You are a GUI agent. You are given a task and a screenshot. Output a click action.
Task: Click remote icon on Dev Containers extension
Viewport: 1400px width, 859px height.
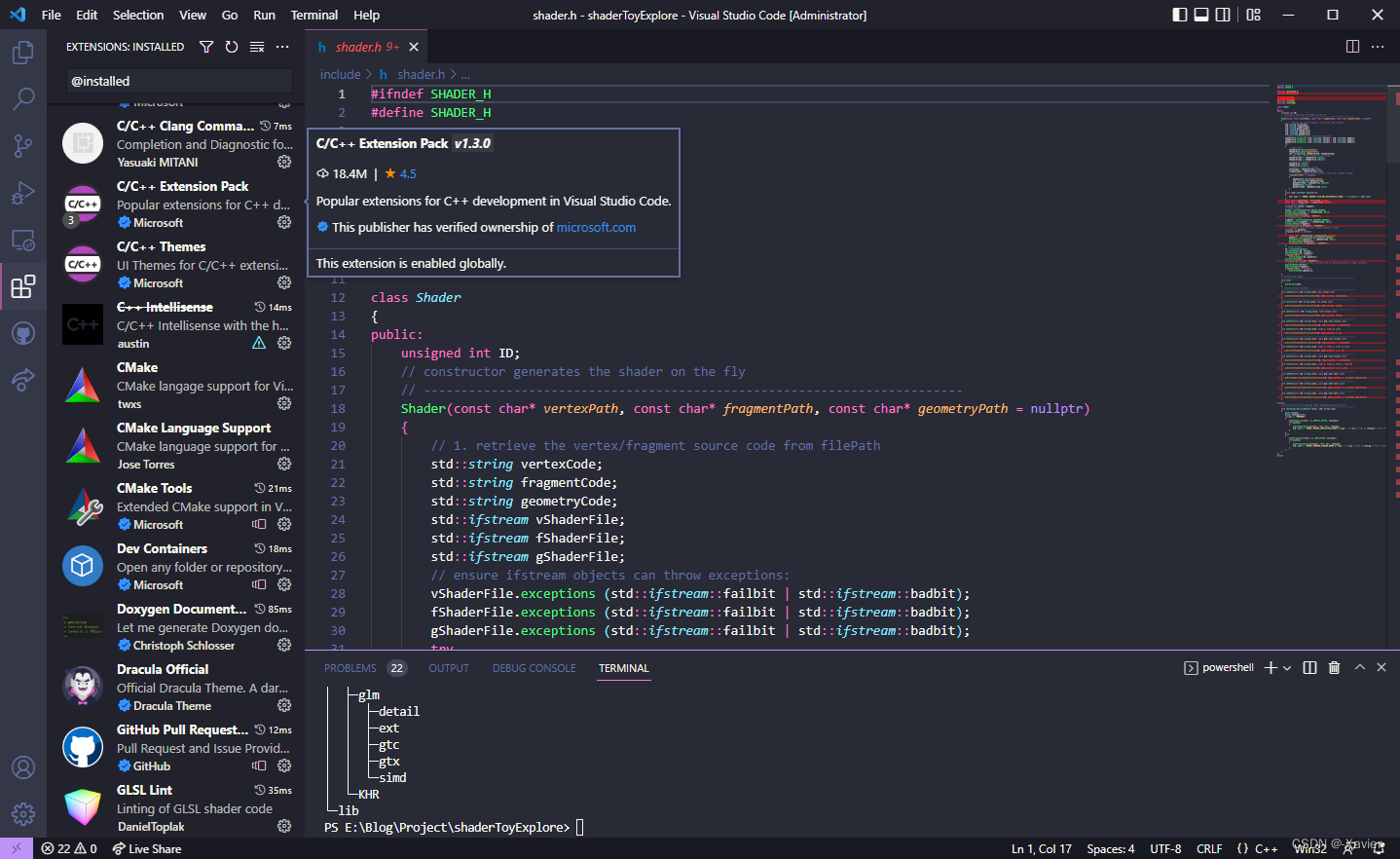click(x=259, y=584)
